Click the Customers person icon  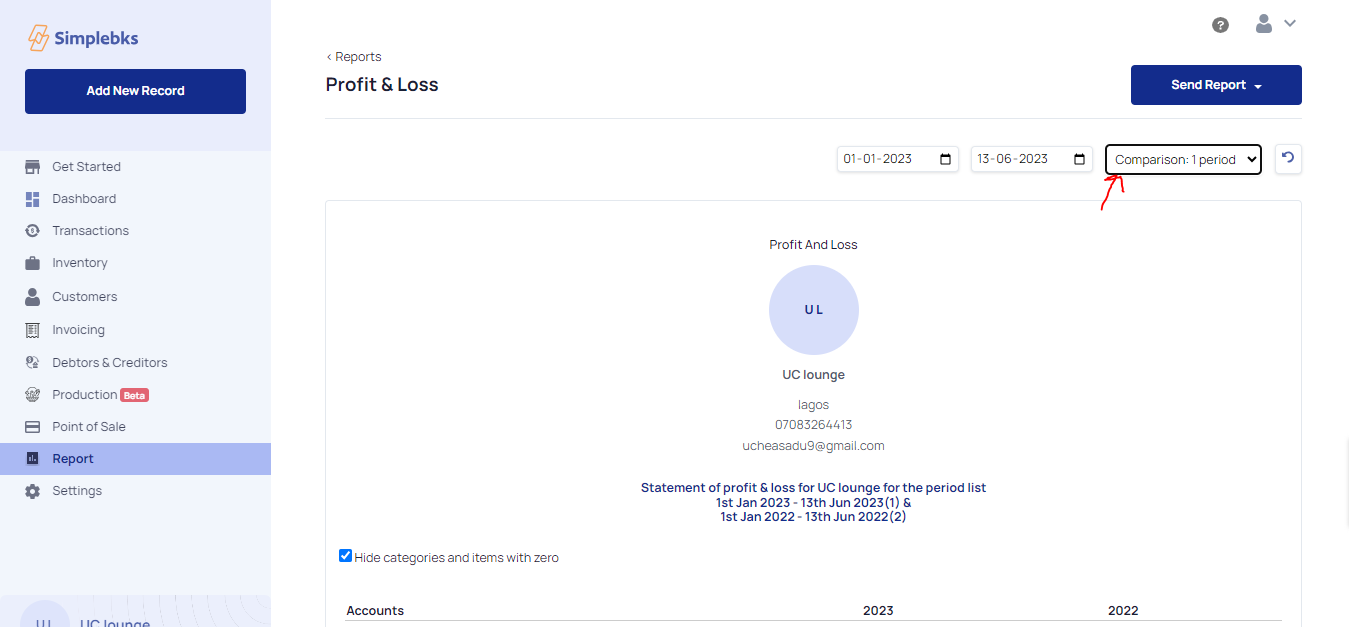33,297
